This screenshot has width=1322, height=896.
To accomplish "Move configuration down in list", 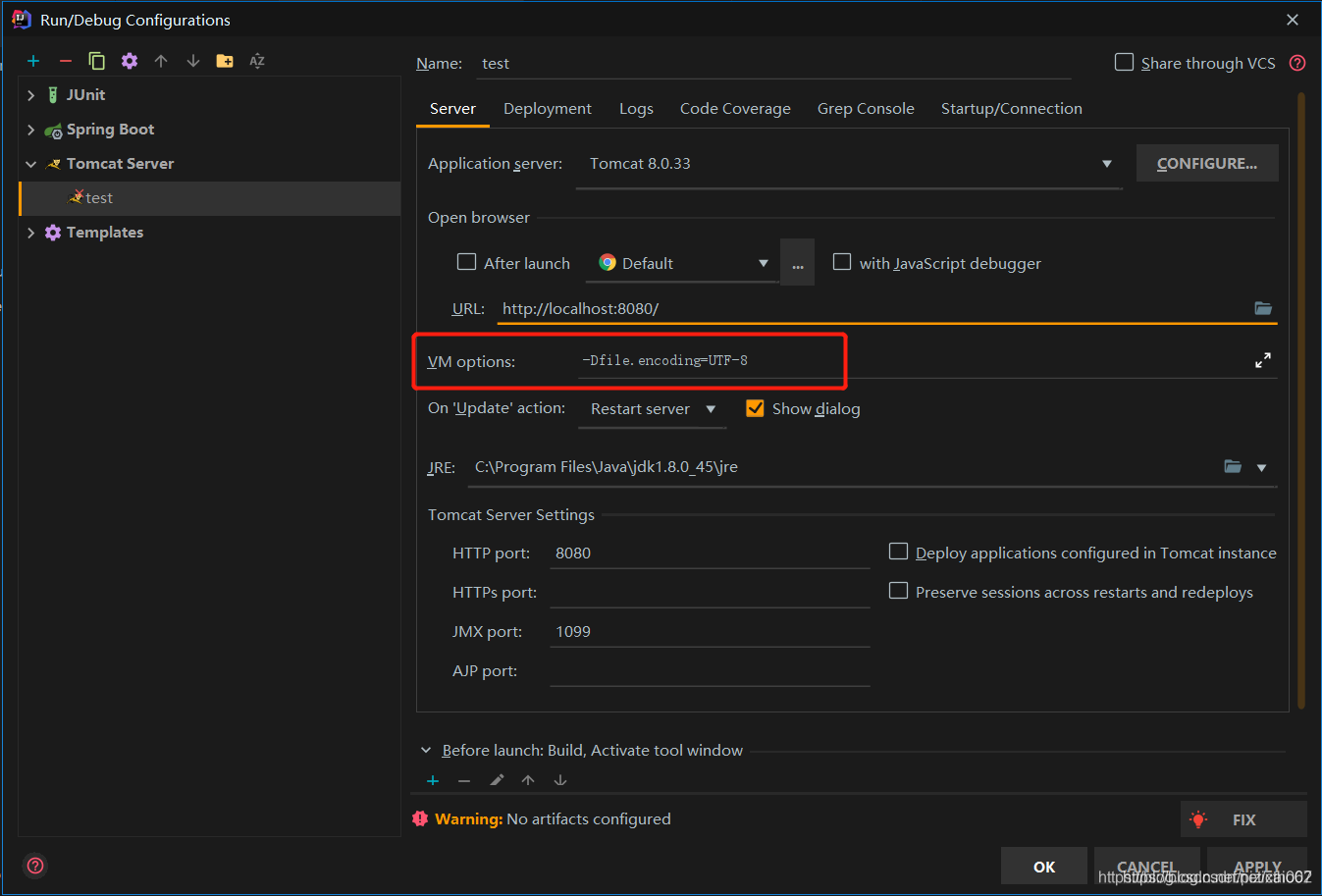I will click(193, 61).
